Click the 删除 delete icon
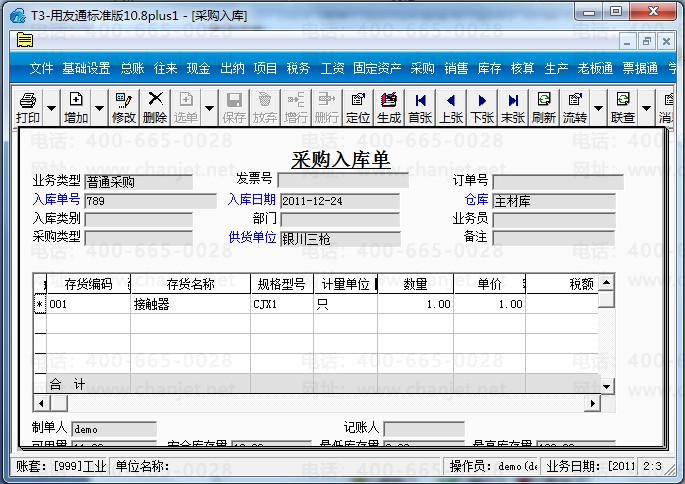Viewport: 685px width, 484px height. (x=155, y=99)
